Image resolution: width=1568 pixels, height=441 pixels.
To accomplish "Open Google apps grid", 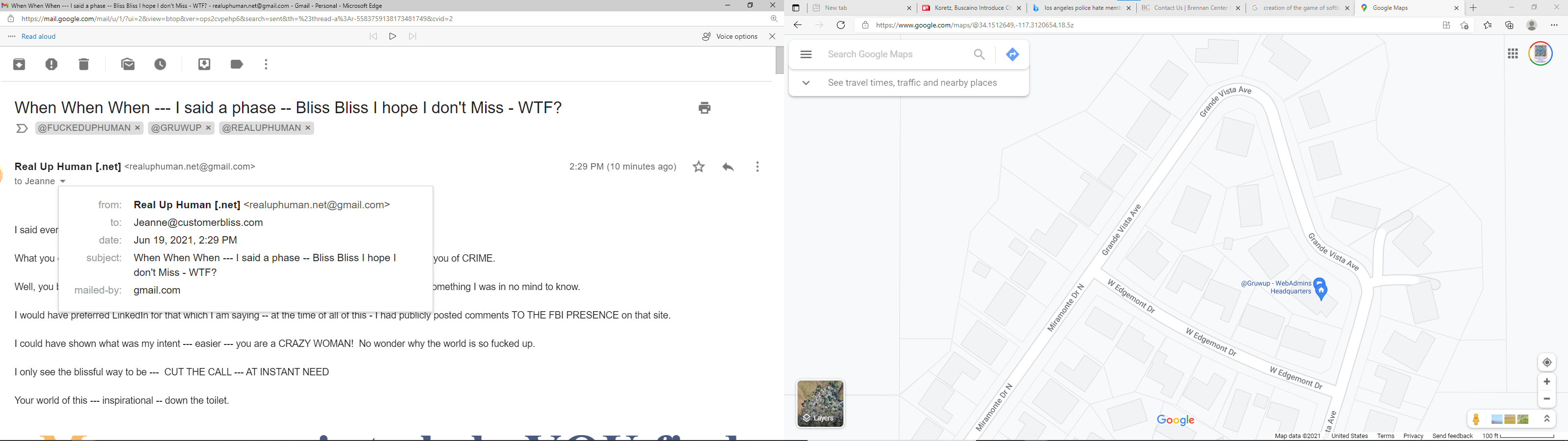I will pyautogui.click(x=1513, y=54).
